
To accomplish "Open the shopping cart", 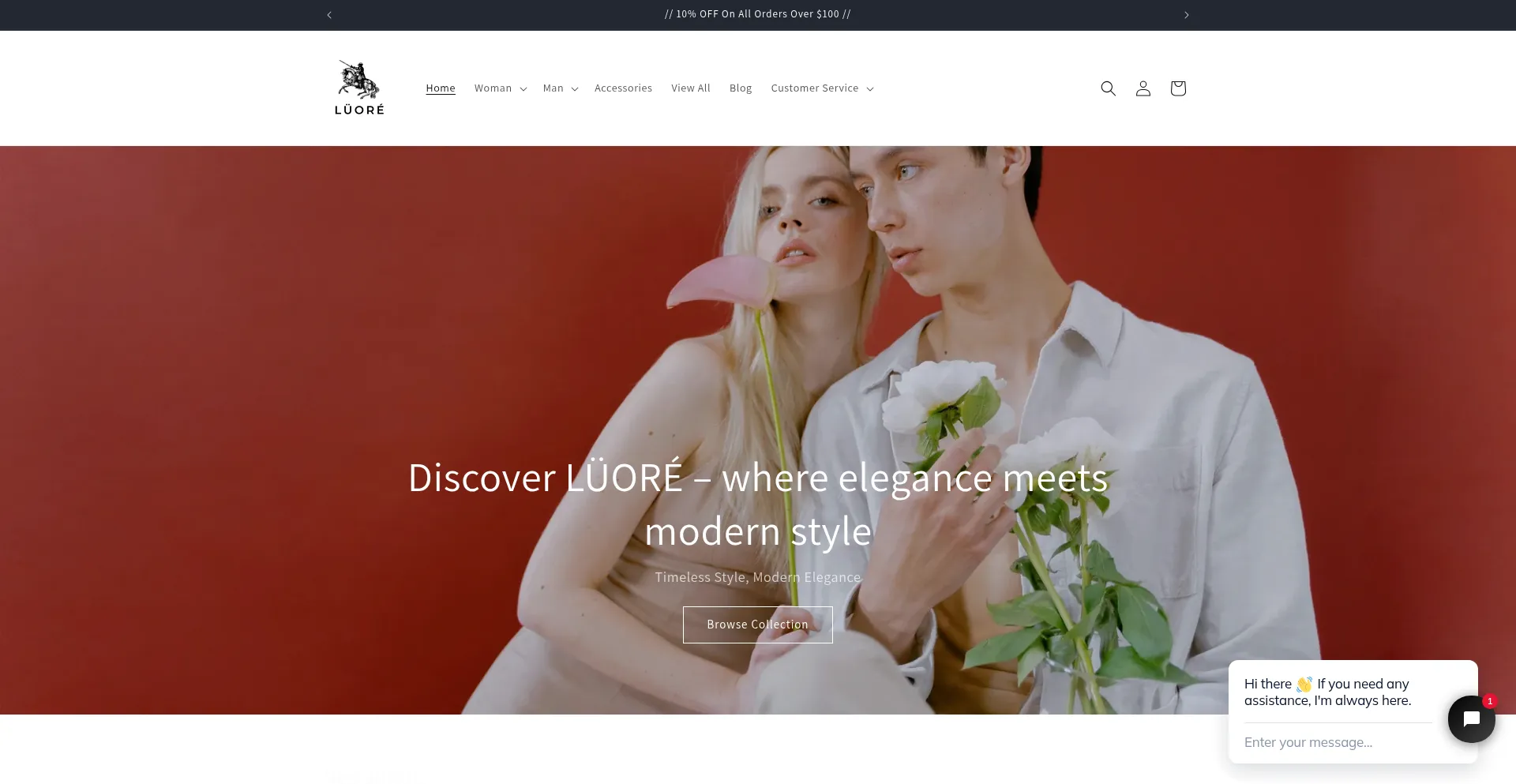I will [x=1177, y=88].
